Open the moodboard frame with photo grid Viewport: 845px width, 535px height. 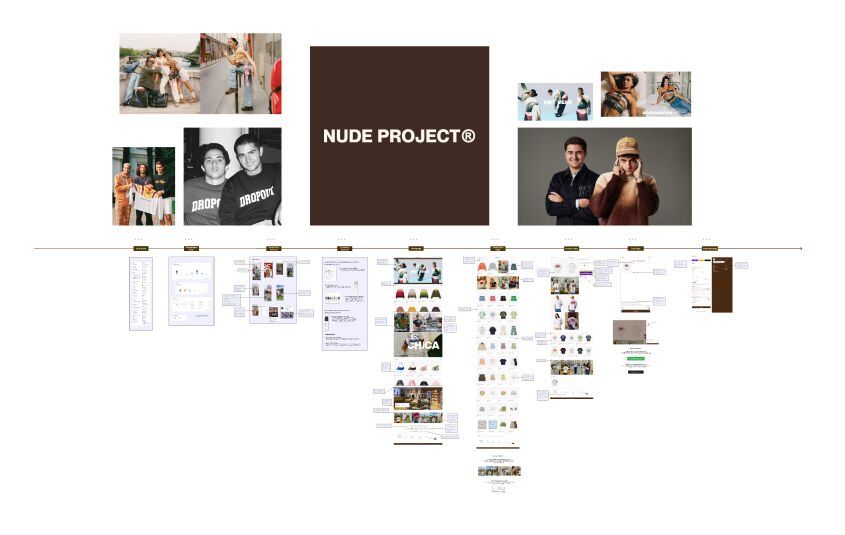click(273, 290)
